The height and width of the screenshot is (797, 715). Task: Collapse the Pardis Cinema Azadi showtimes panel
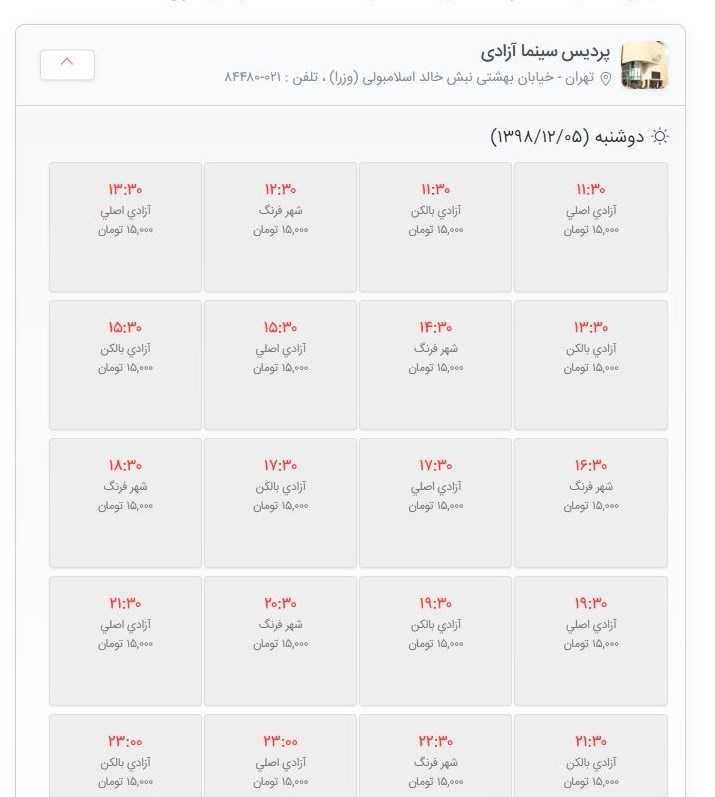coord(67,64)
